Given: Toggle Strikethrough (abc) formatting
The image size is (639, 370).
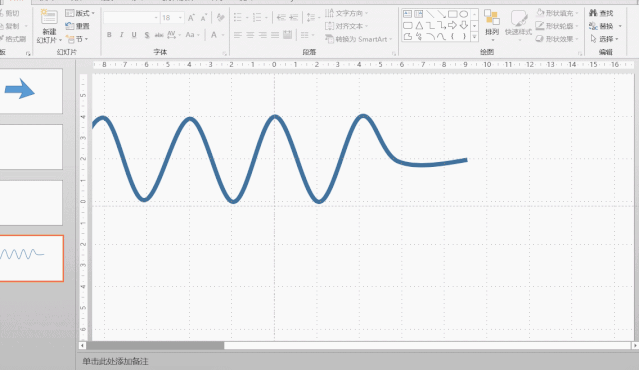Looking at the screenshot, I should [159, 35].
